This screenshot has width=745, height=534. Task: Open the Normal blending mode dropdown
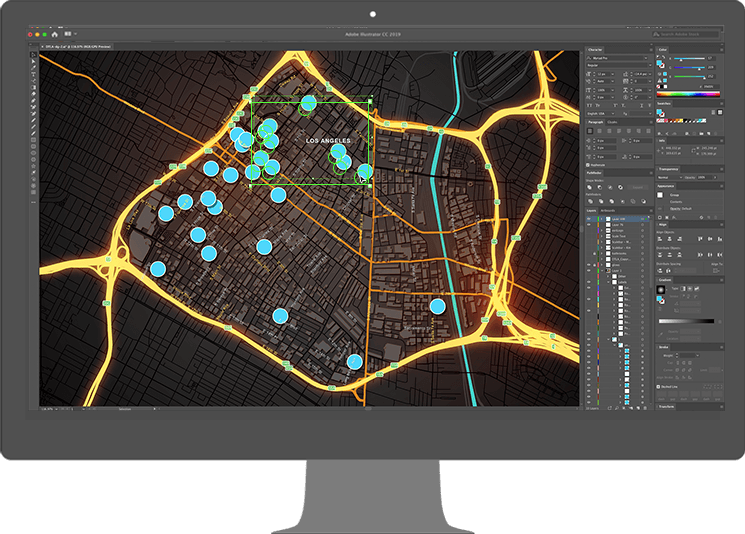pyautogui.click(x=670, y=177)
